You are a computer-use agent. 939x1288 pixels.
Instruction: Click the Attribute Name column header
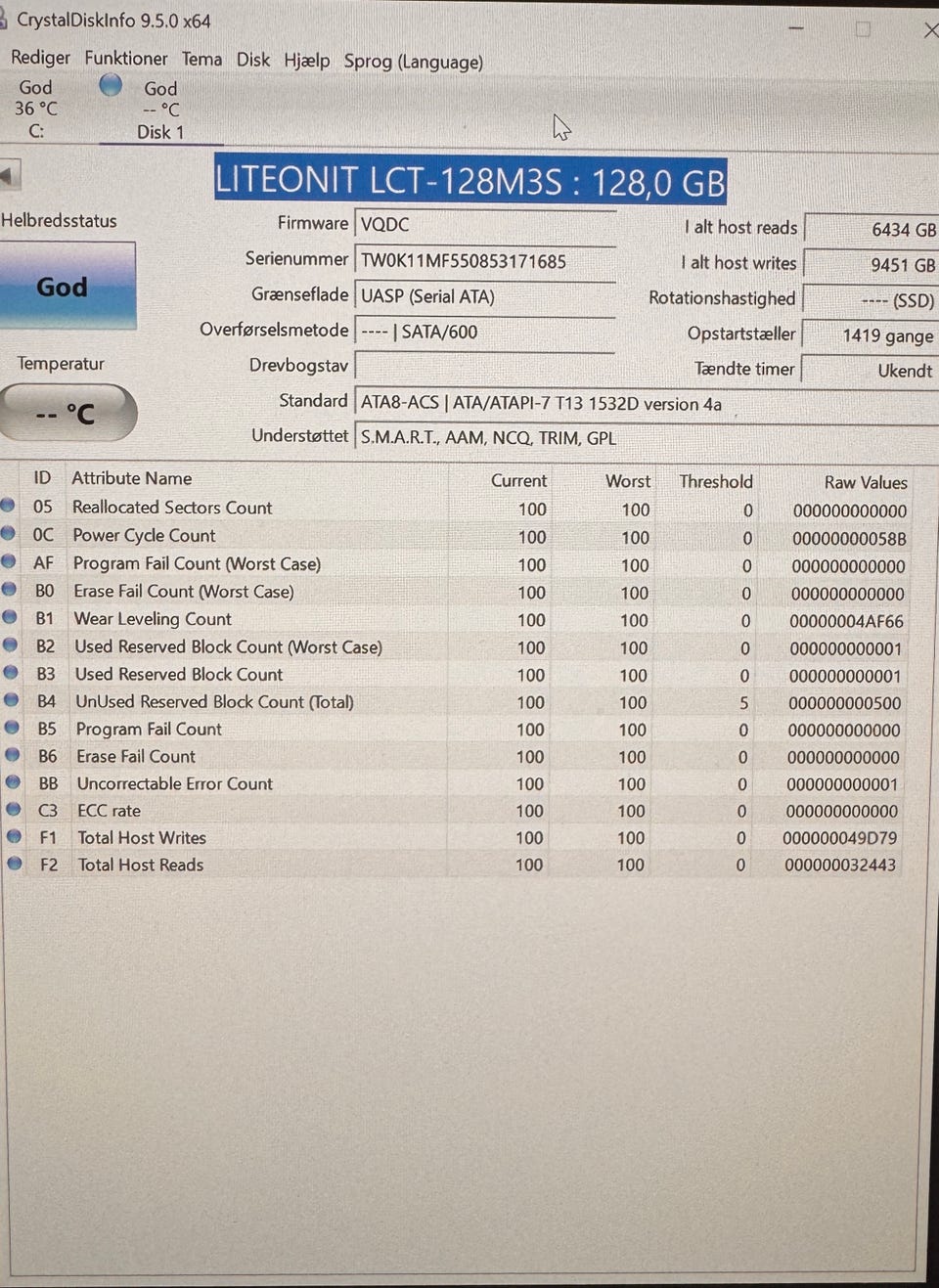(132, 478)
